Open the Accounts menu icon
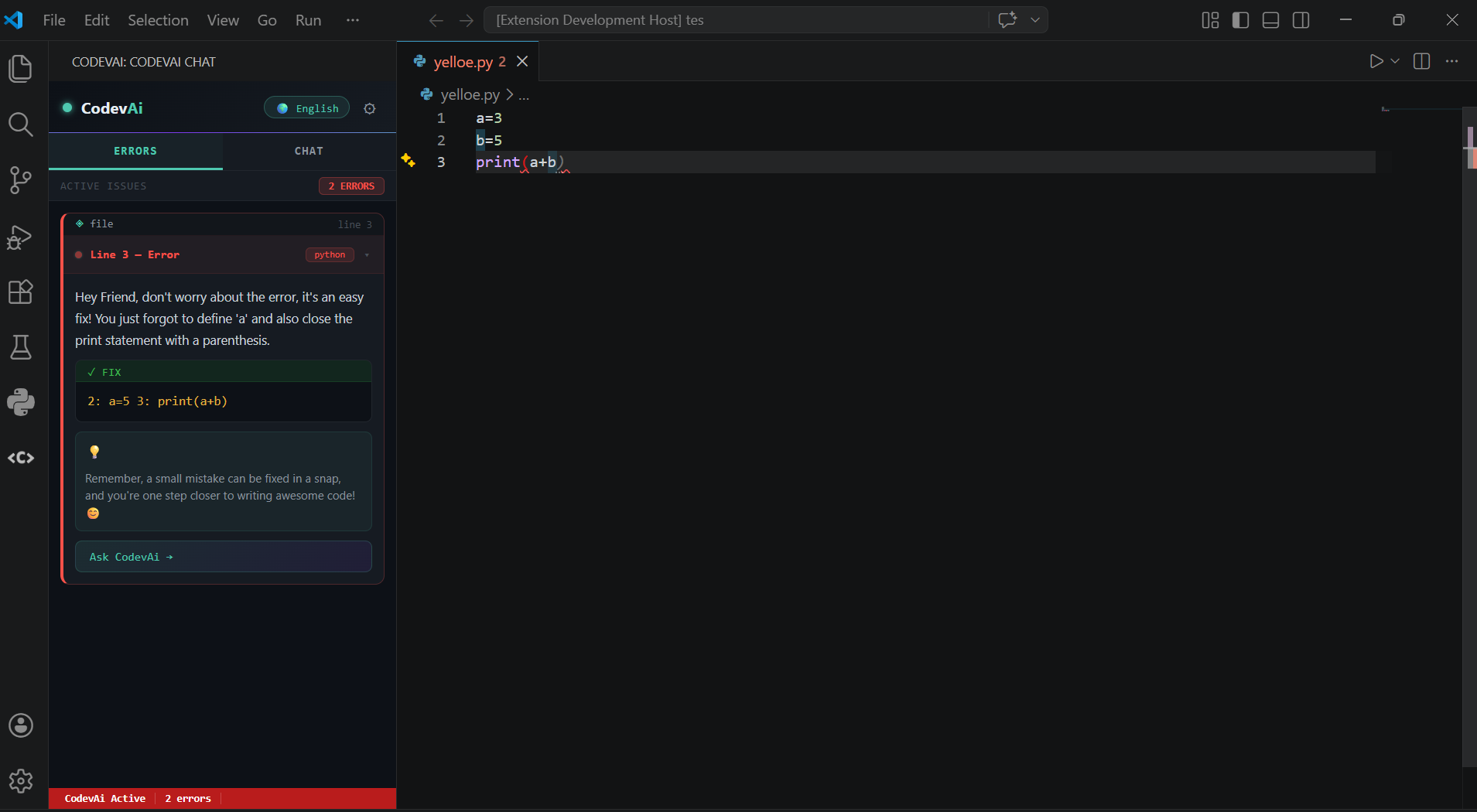The image size is (1477, 812). (x=21, y=725)
